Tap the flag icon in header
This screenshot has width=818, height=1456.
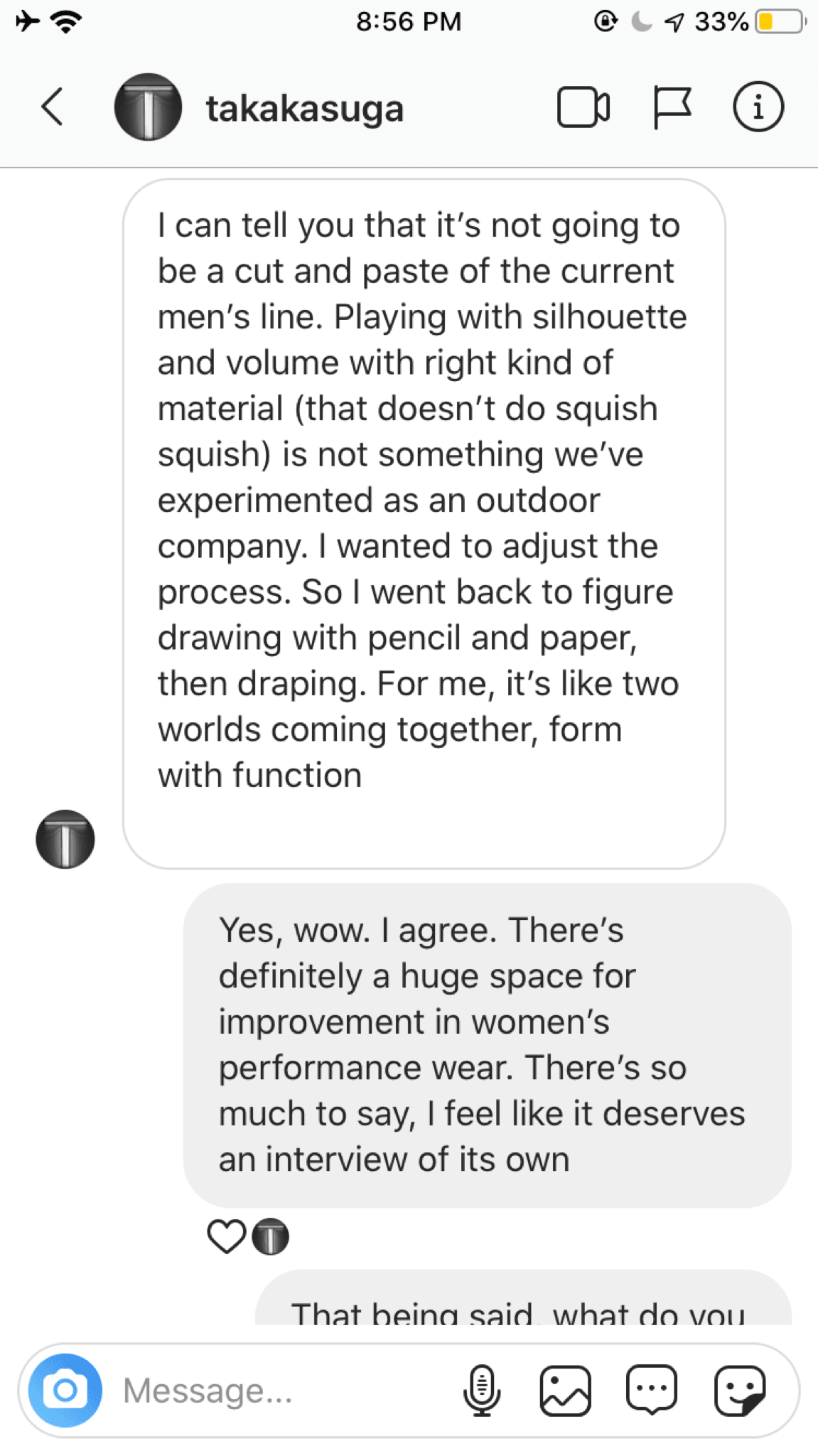click(671, 107)
